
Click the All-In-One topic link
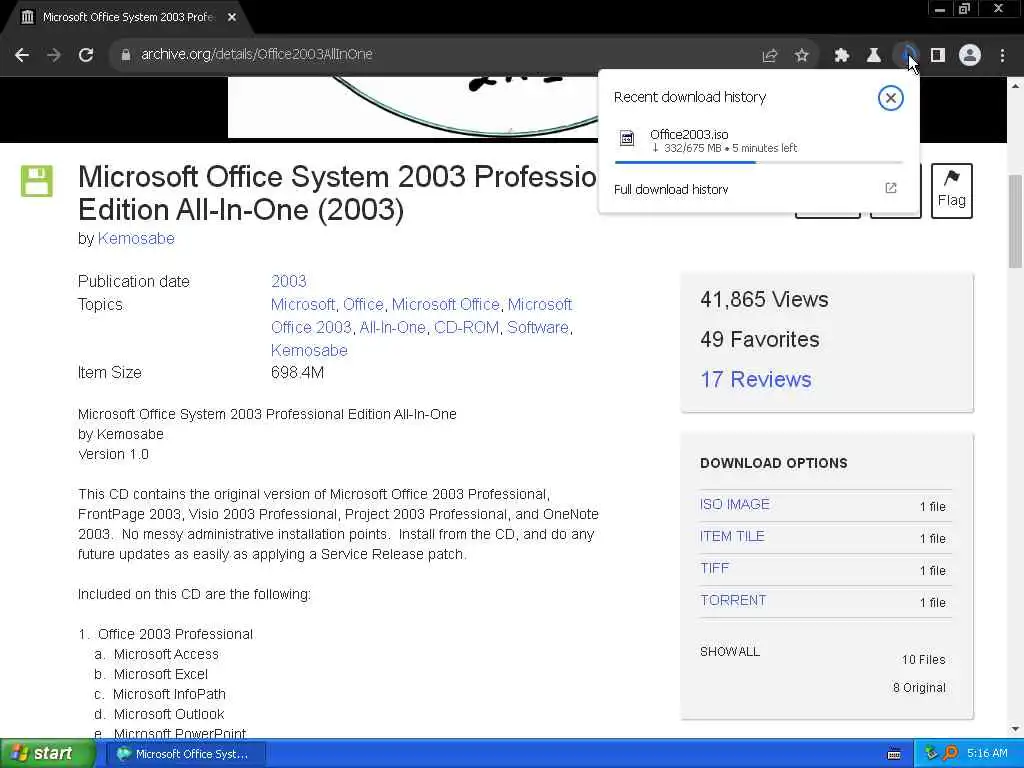pyautogui.click(x=392, y=327)
